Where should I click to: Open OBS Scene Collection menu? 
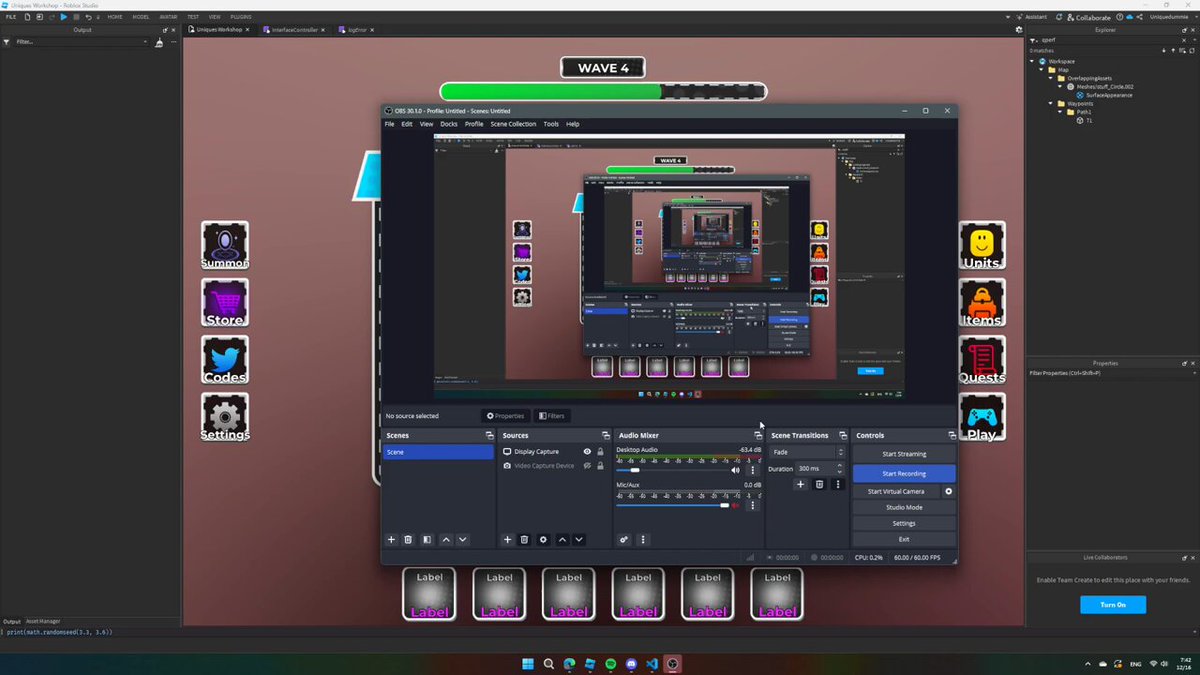tap(513, 124)
